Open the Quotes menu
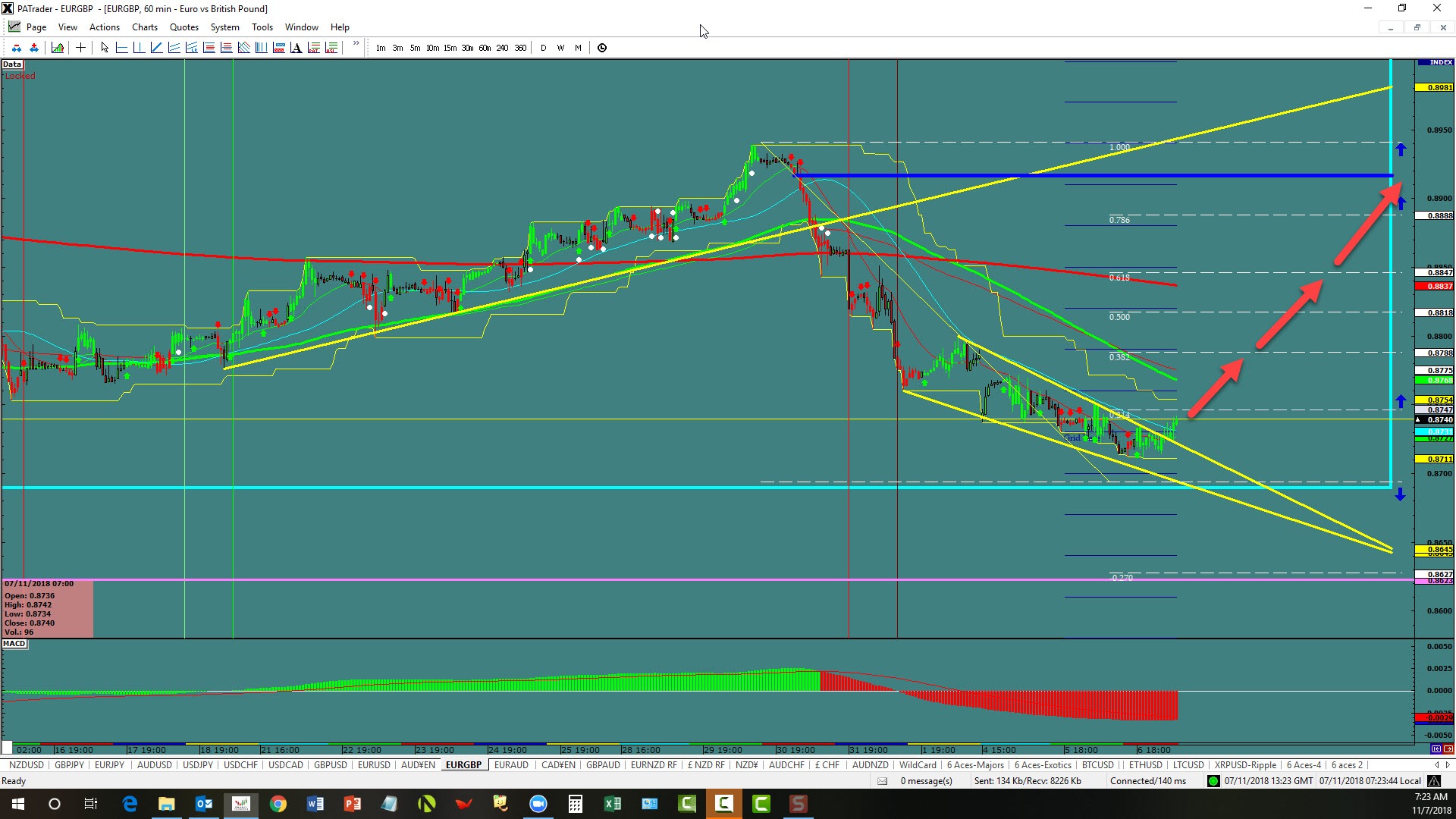Screen dimensions: 1456x819 [184, 27]
